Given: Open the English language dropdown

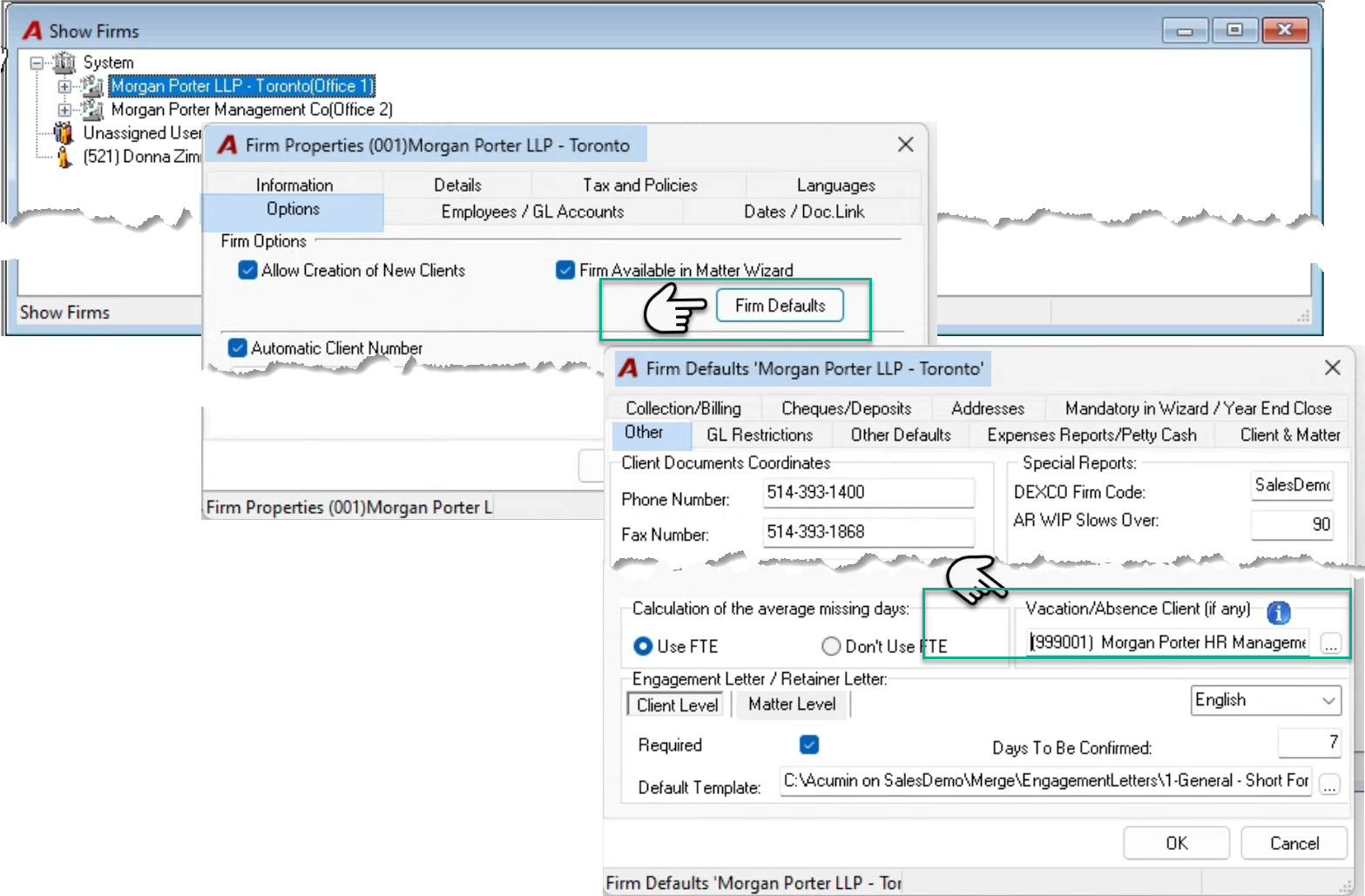Looking at the screenshot, I should (1265, 700).
